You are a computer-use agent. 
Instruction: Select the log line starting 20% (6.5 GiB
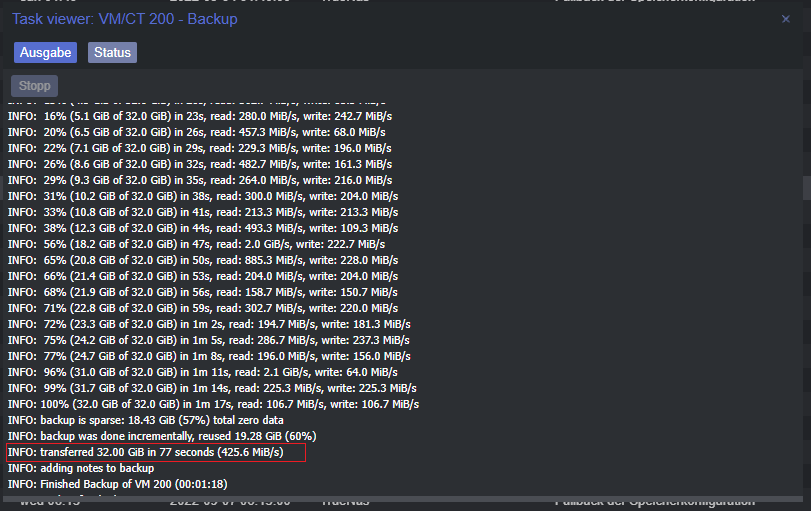197,132
